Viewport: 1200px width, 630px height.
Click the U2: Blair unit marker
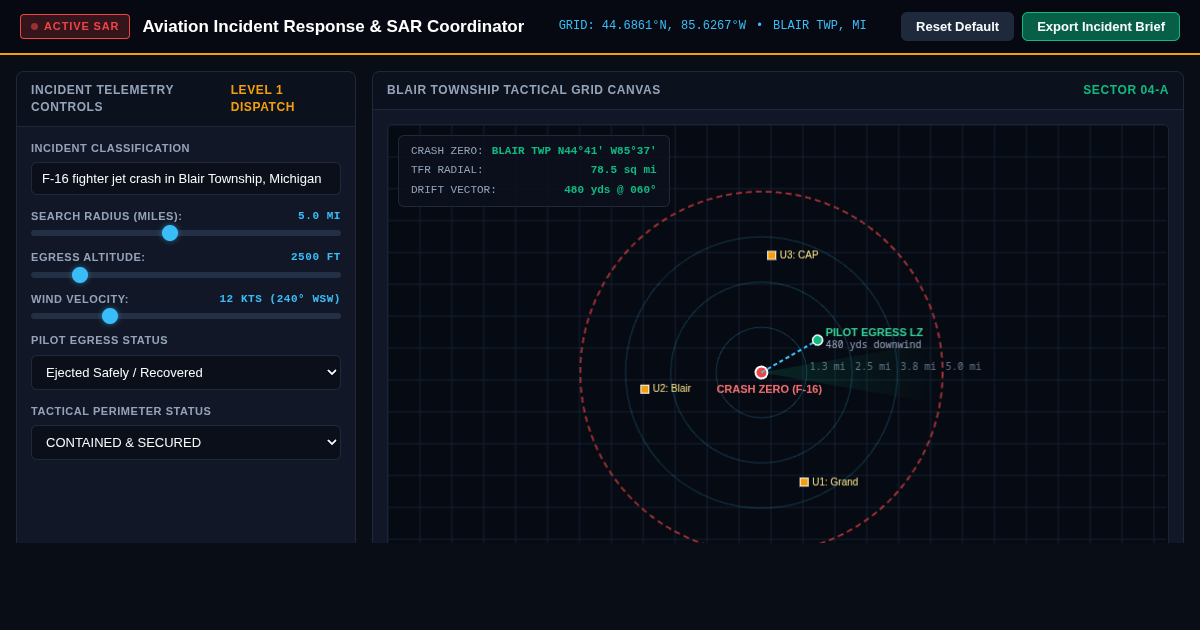(x=645, y=389)
